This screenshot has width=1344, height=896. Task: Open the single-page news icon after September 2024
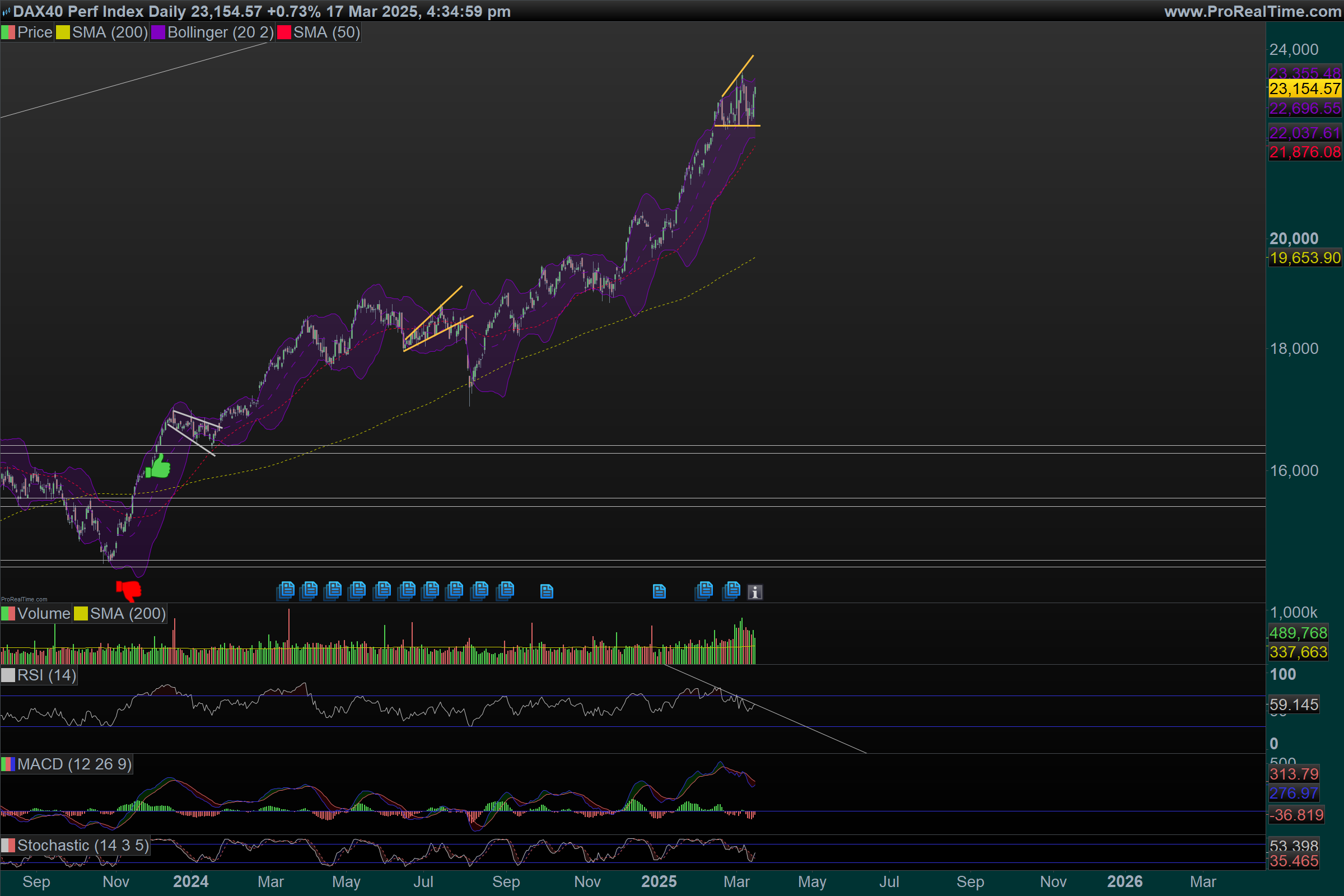(547, 591)
